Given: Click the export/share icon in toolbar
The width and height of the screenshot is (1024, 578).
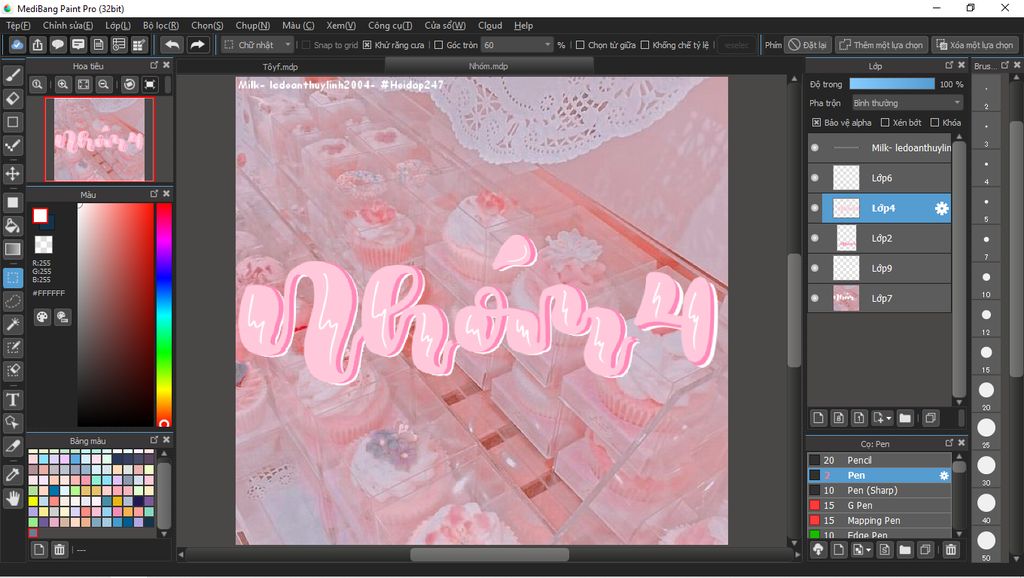Looking at the screenshot, I should (37, 45).
